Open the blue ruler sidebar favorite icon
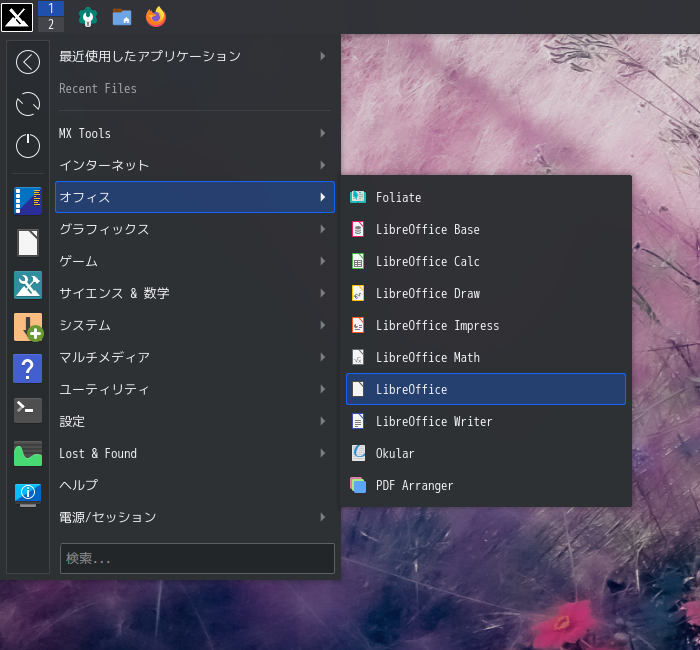 click(x=28, y=201)
